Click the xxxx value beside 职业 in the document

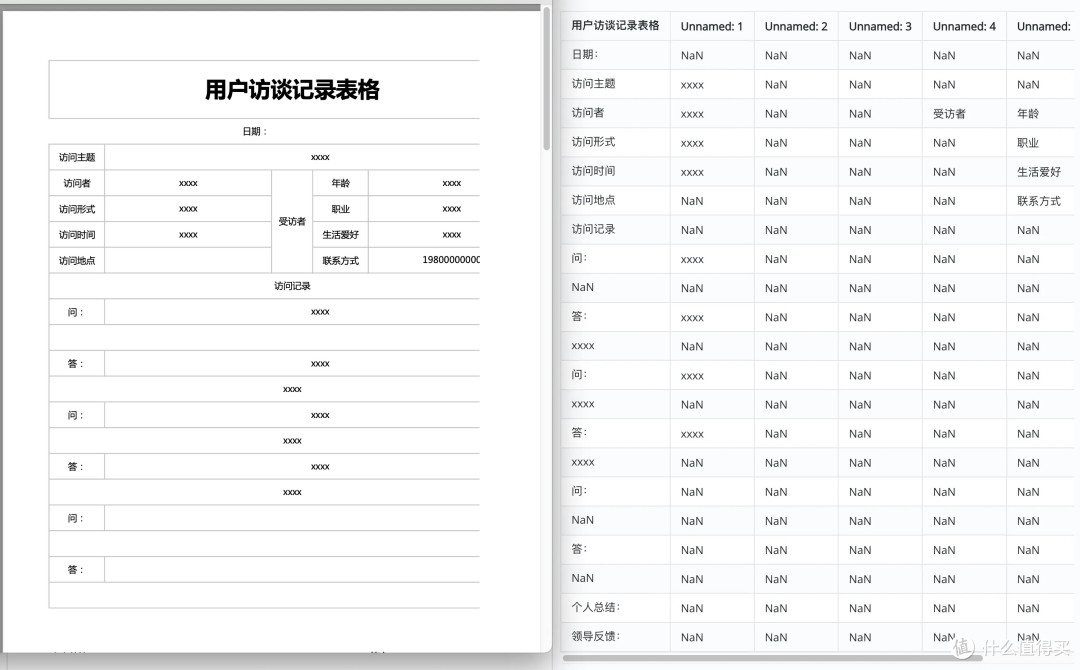(451, 209)
